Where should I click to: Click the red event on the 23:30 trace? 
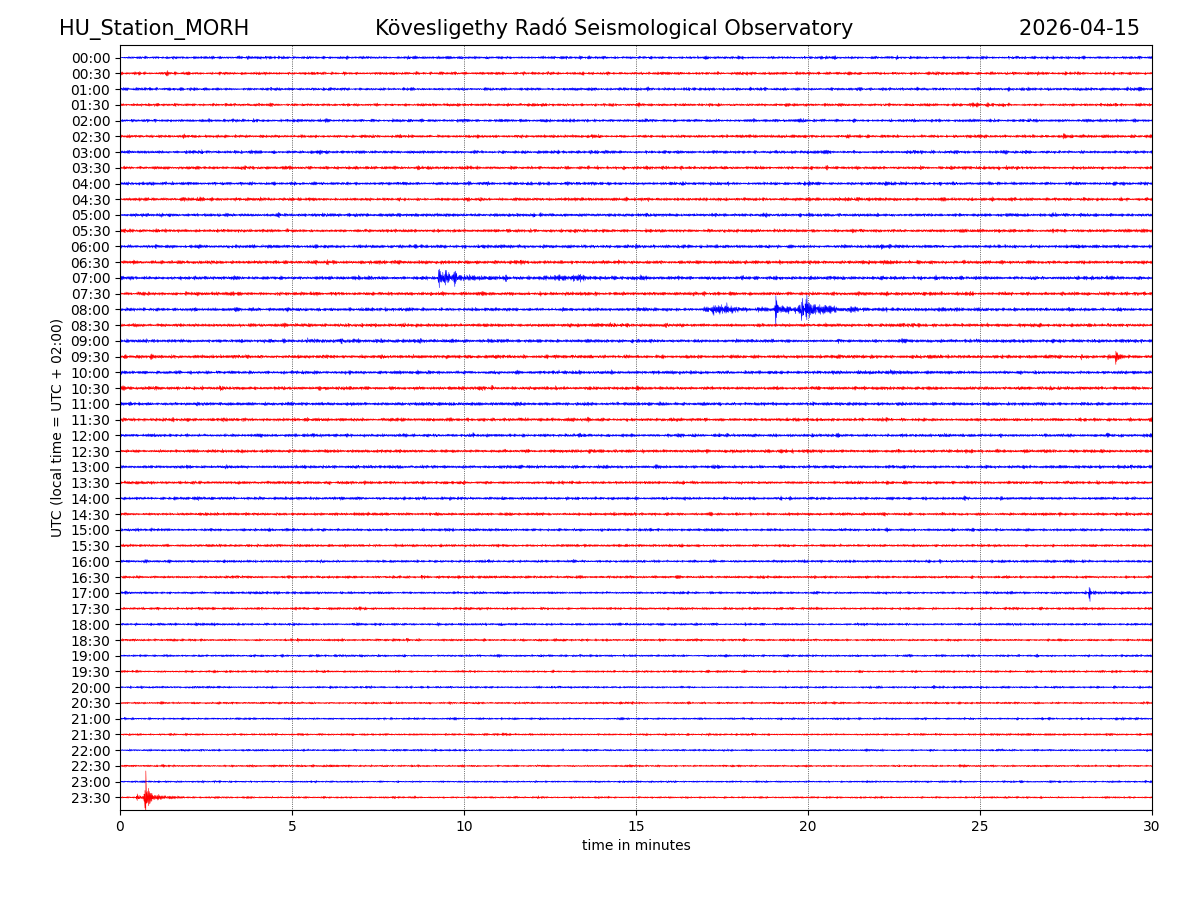[x=147, y=796]
